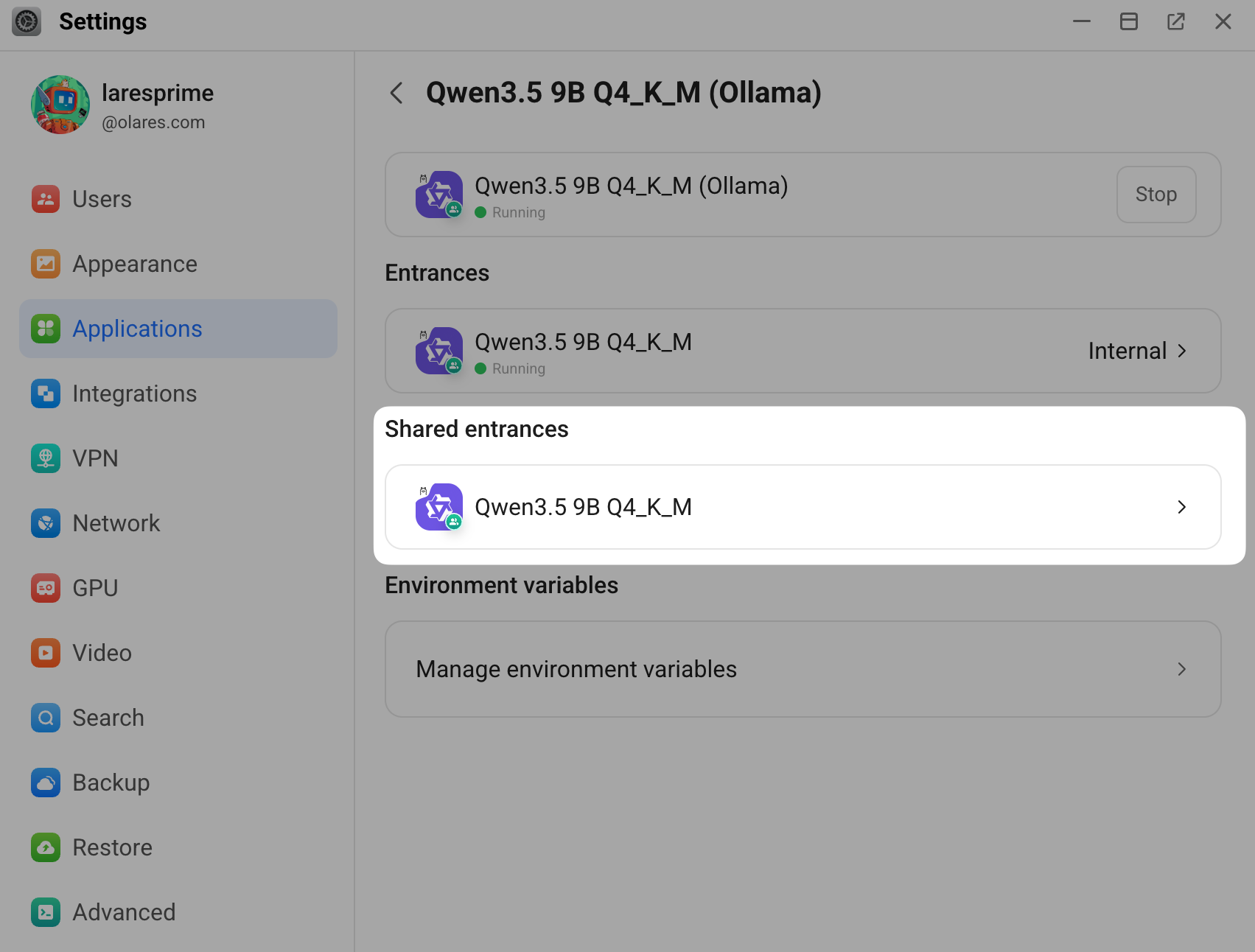Click the Qwen app icon in Entrances

439,351
